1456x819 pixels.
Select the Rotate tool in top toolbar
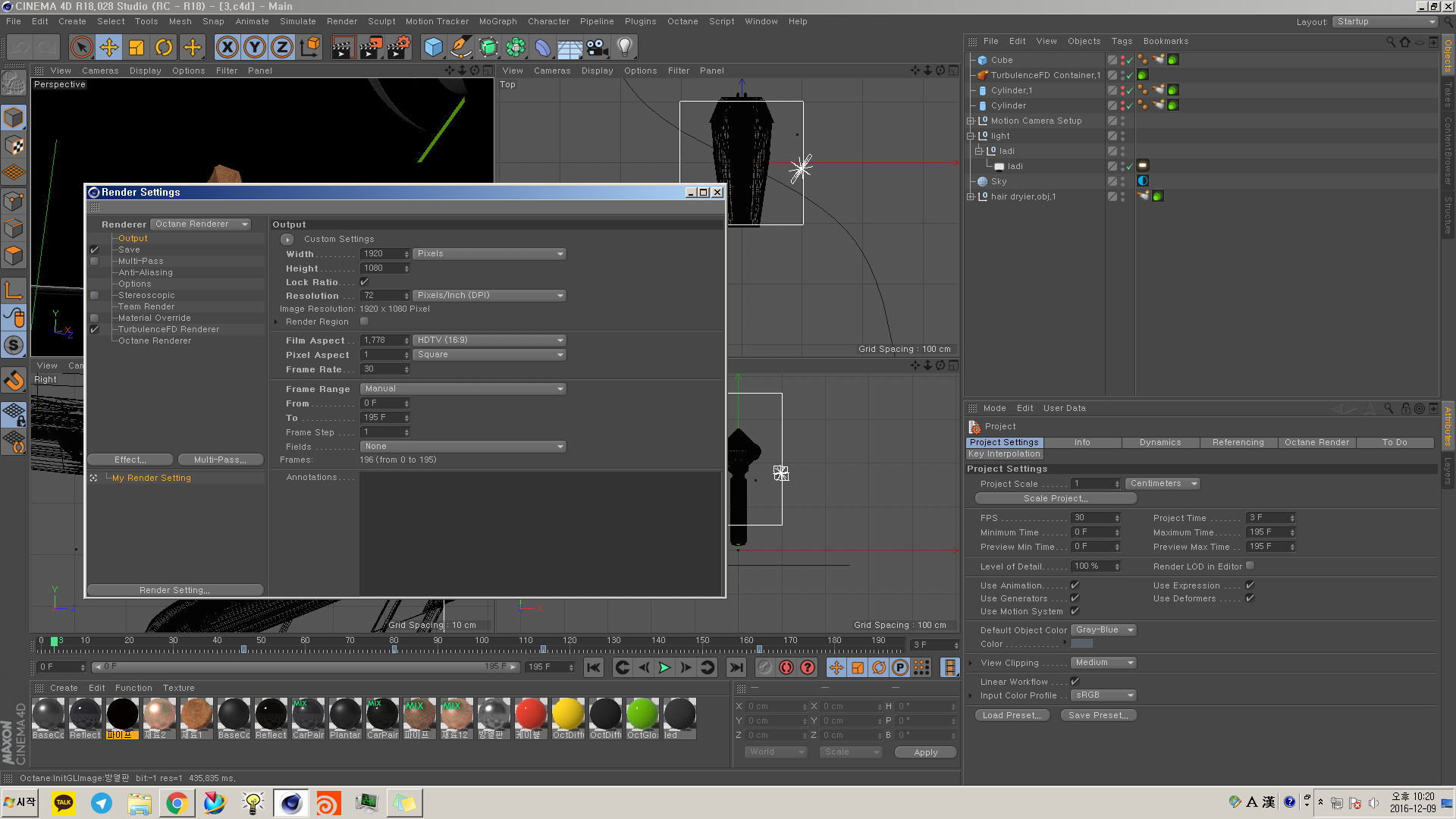(x=164, y=48)
